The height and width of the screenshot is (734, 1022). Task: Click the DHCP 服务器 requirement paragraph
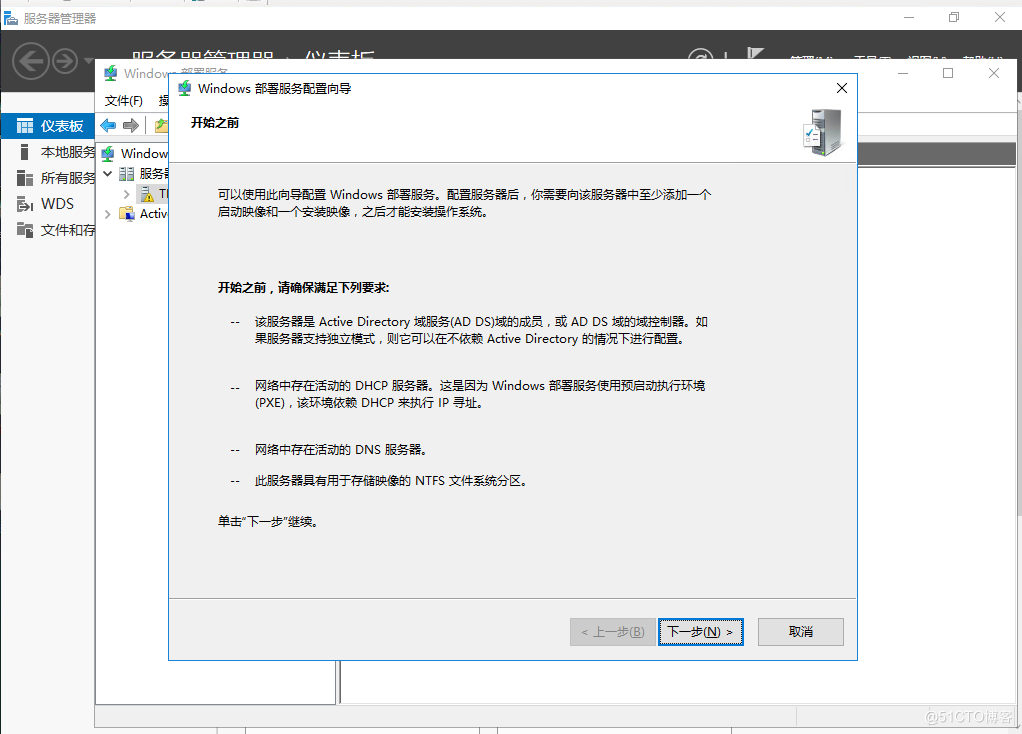pos(480,394)
